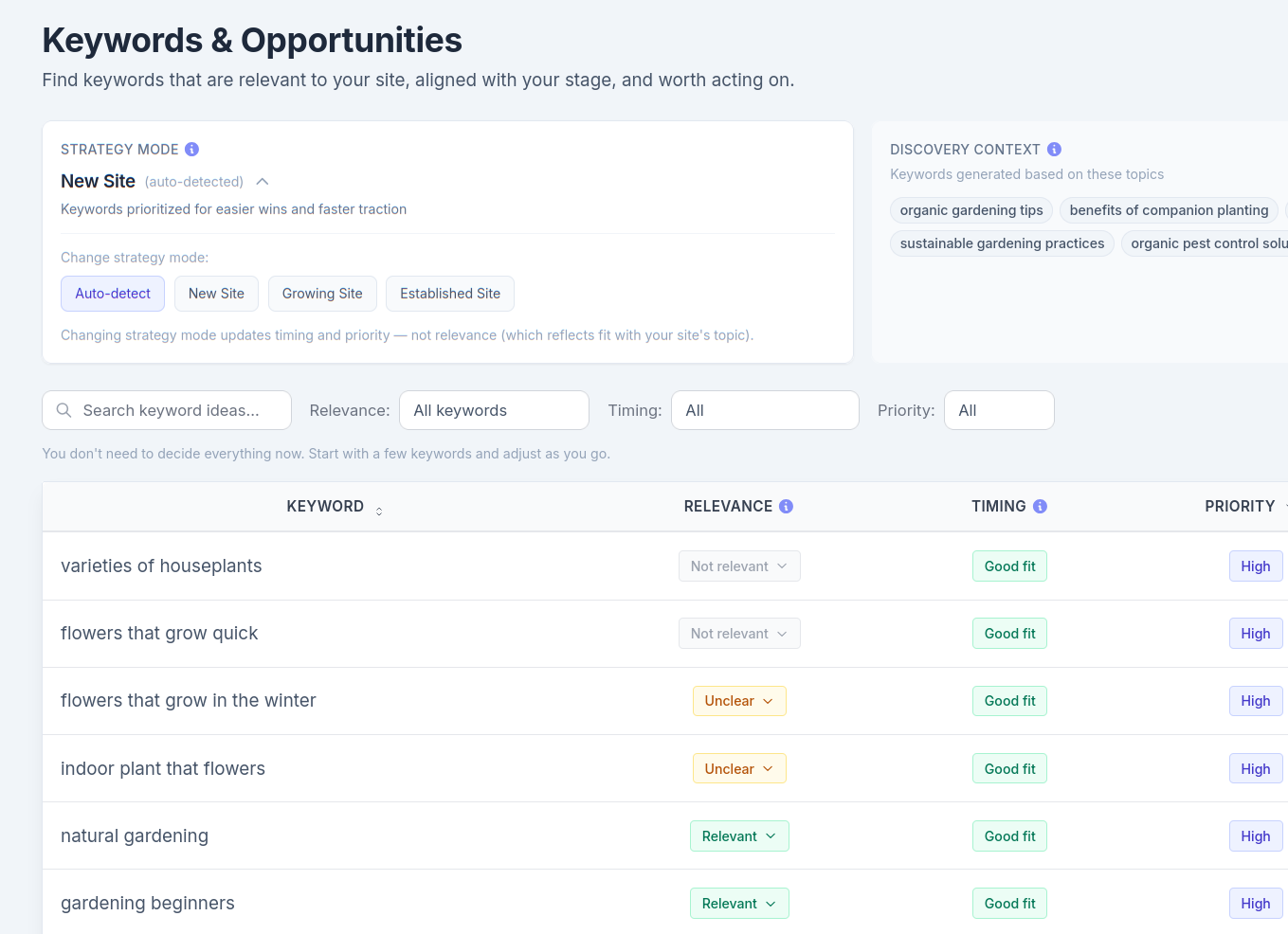Click the Relevance column header info icon
The height and width of the screenshot is (934, 1288).
(785, 506)
